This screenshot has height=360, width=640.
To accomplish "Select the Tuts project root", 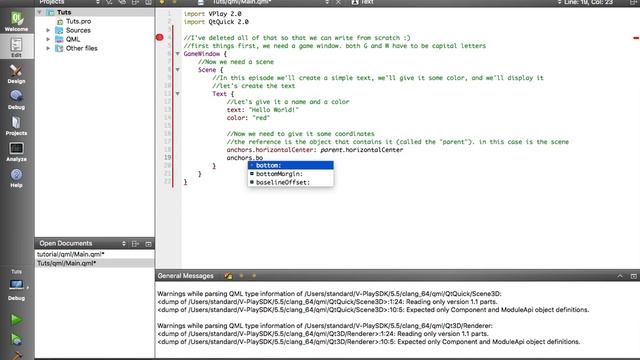I will (x=64, y=12).
